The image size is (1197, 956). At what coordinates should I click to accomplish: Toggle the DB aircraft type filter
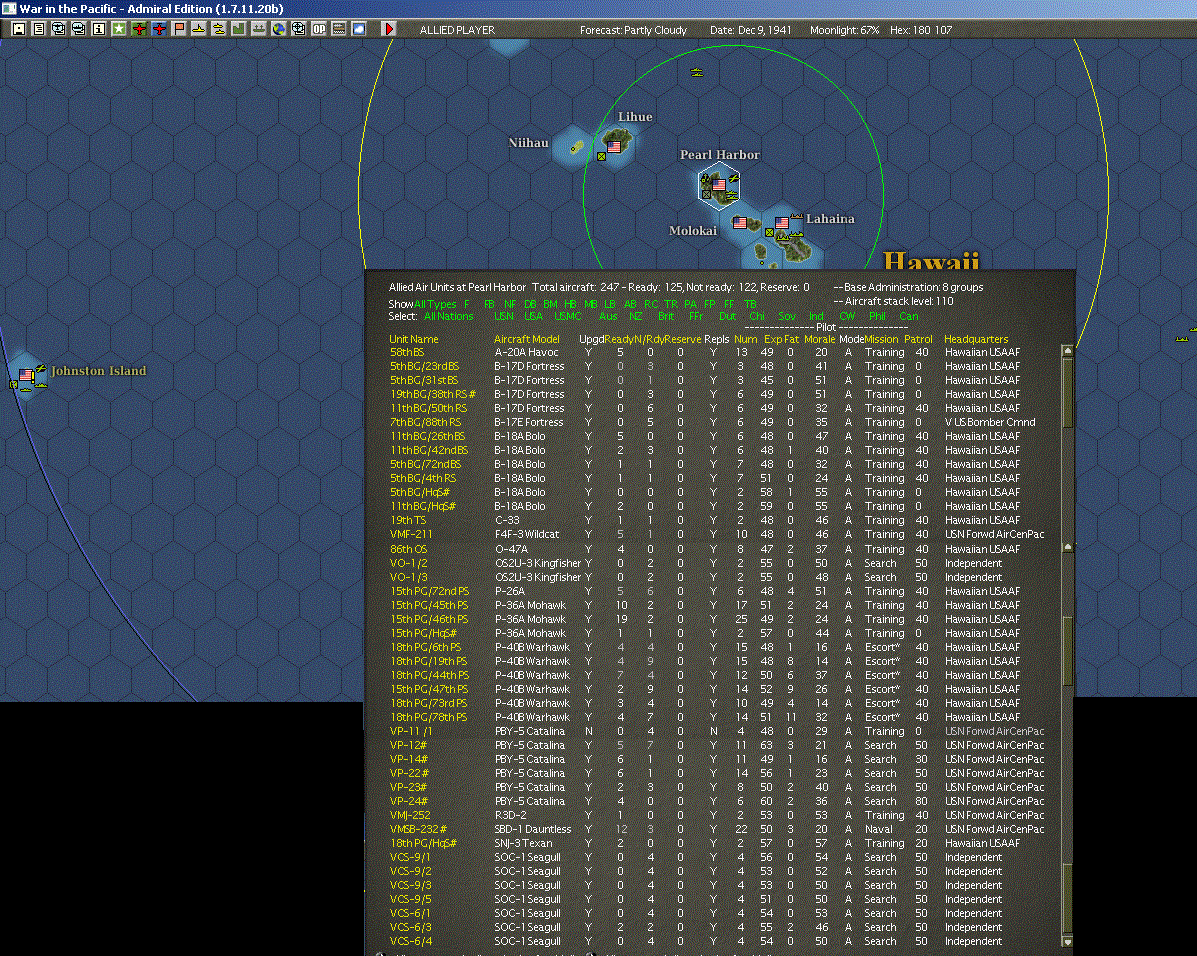point(530,304)
